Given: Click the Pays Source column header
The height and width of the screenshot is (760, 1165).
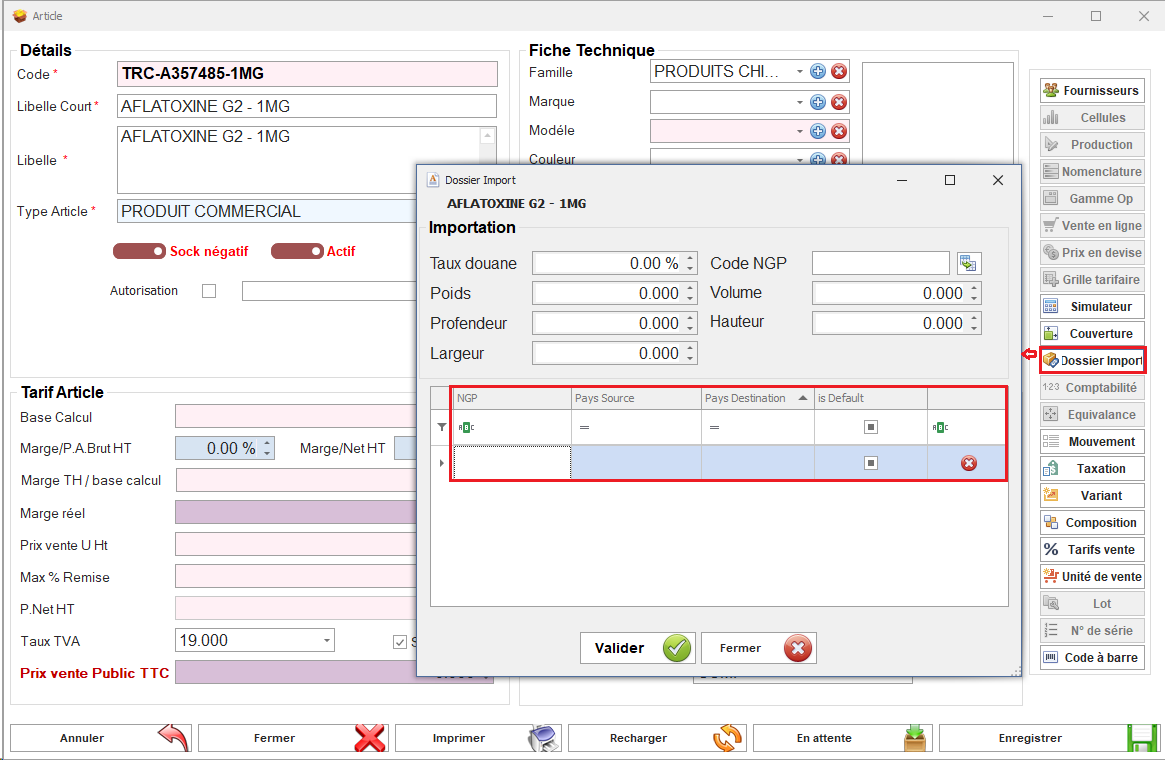Looking at the screenshot, I should pyautogui.click(x=635, y=398).
